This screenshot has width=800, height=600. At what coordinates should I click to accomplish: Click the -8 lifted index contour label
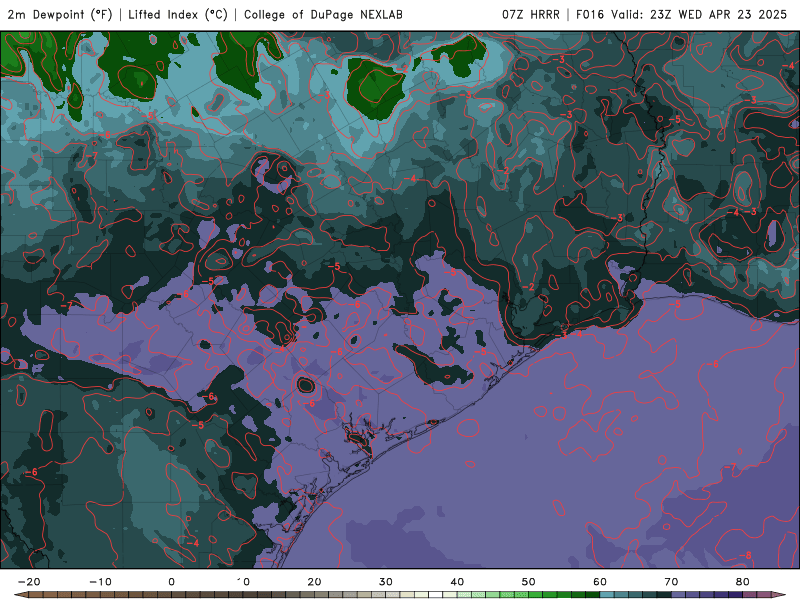point(745,555)
